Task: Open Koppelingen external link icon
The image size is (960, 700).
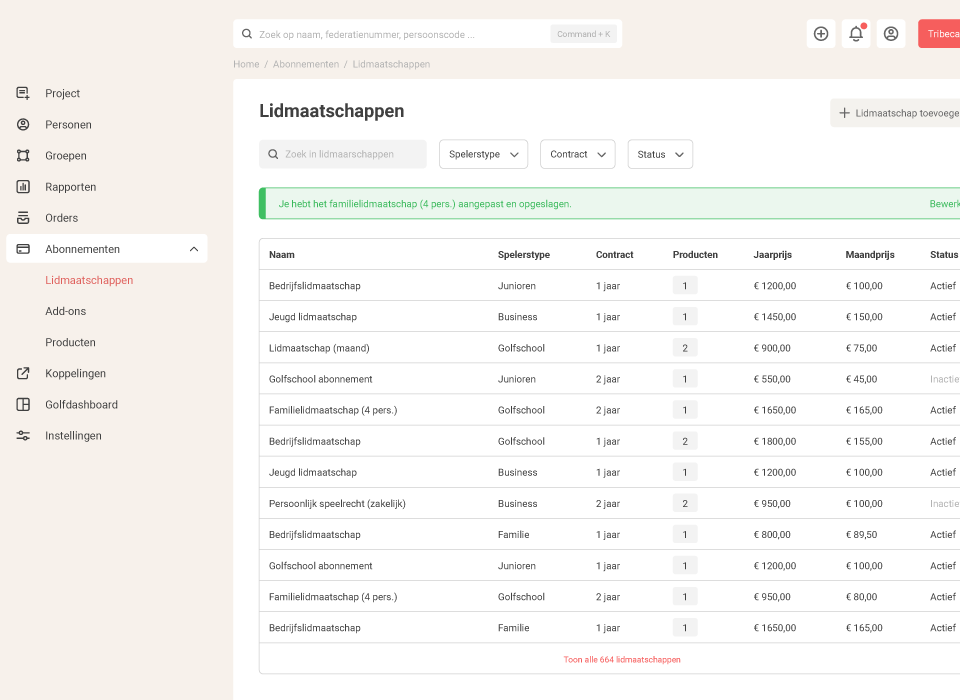Action: (x=23, y=374)
